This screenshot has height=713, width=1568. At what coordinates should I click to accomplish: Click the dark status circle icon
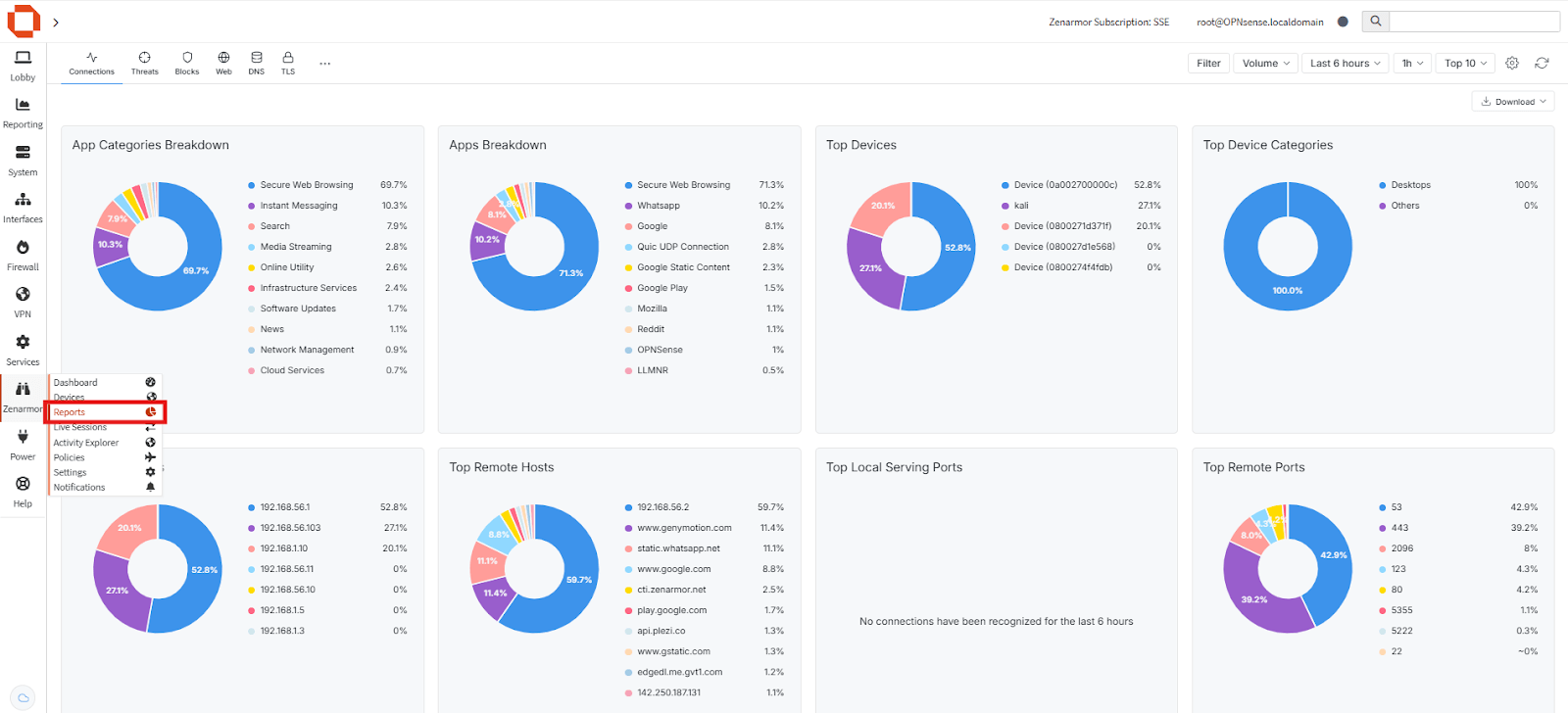click(x=1343, y=22)
